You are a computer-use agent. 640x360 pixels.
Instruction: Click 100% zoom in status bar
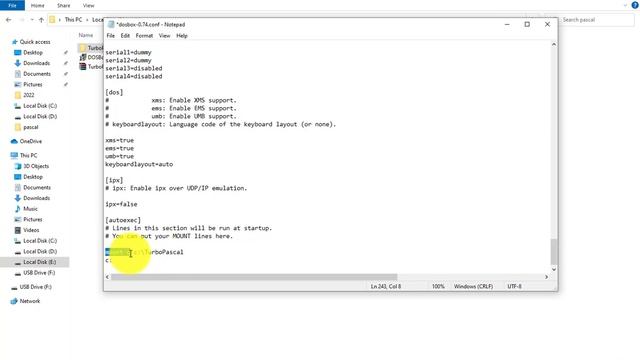(438, 287)
